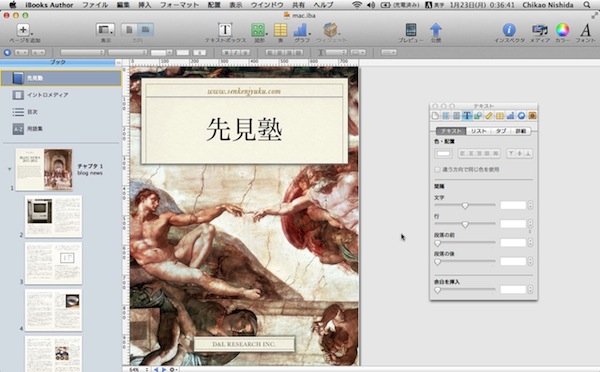Select 目次 table of contents in sidebar
The width and height of the screenshot is (600, 372).
pyautogui.click(x=61, y=112)
